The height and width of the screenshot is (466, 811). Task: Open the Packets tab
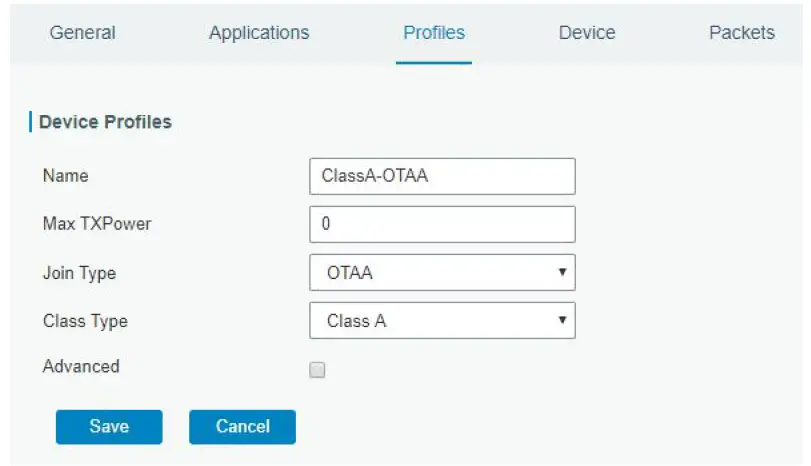click(x=741, y=33)
